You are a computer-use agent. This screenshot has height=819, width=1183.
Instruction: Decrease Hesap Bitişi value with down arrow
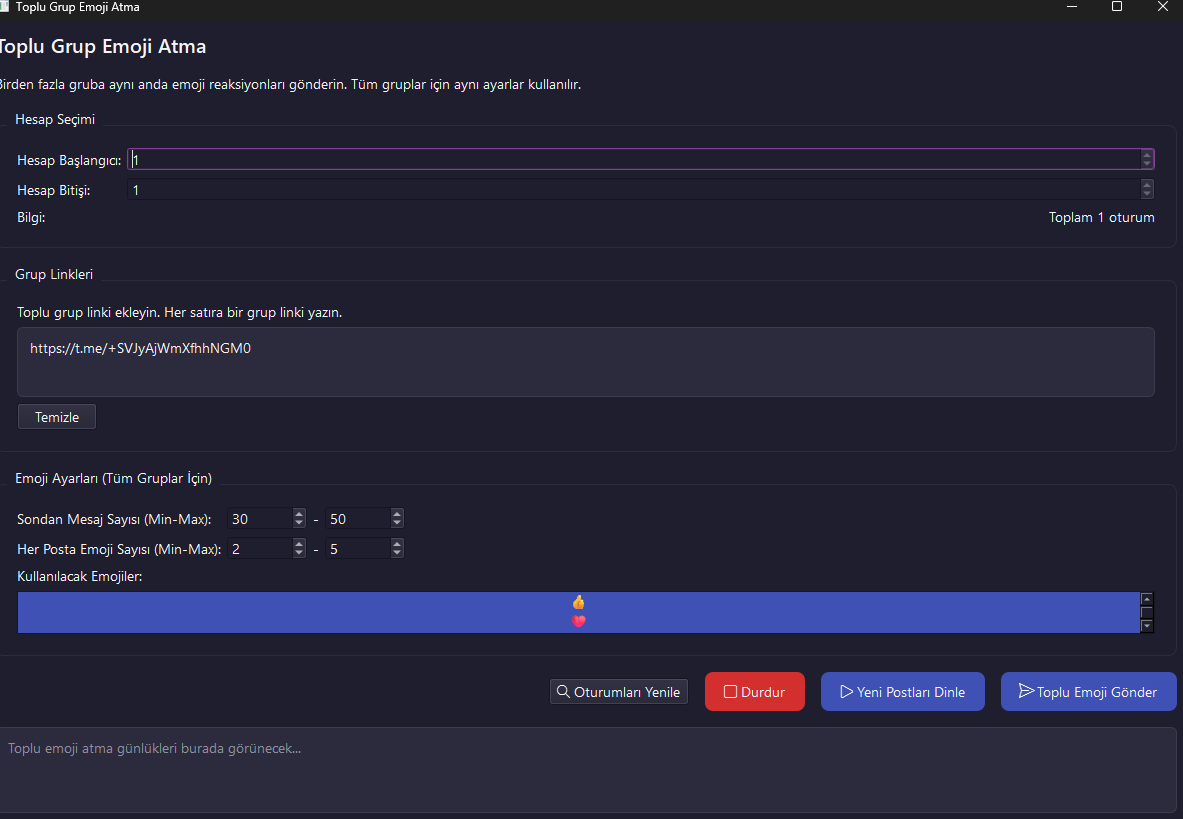point(1147,194)
